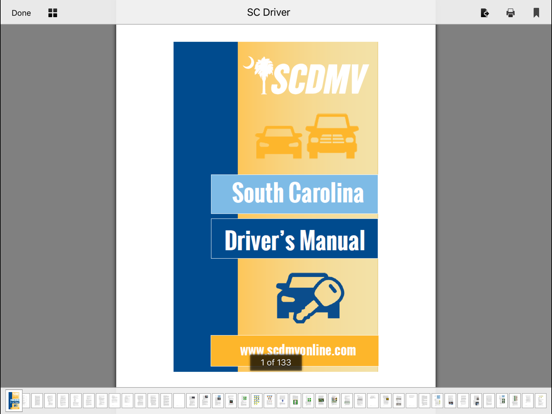
Task: Click the www.scdmvonline.com link on the cover
Action: tap(298, 350)
